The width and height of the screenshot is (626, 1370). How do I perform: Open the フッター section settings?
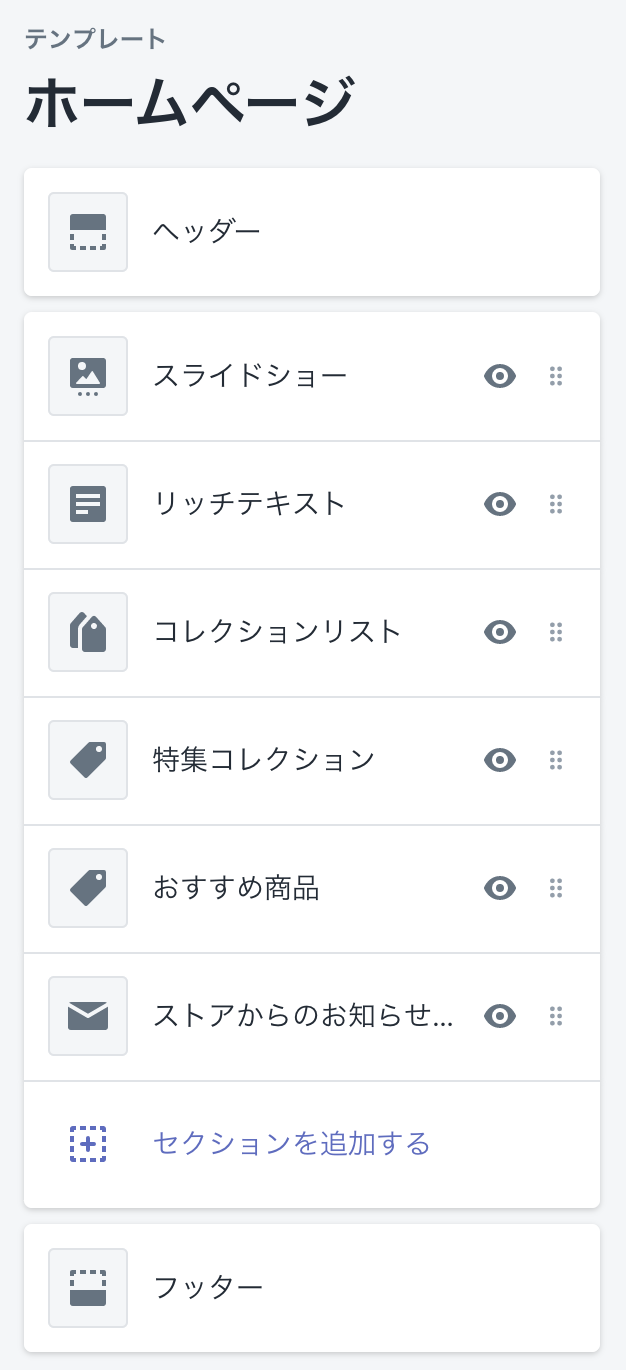[x=208, y=1288]
